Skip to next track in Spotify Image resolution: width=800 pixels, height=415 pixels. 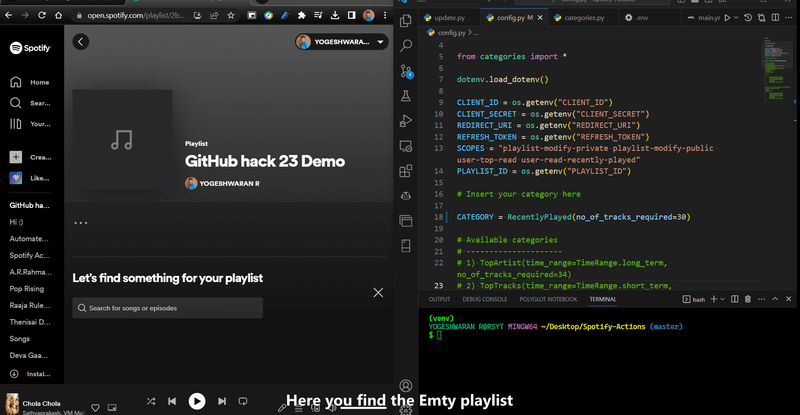click(222, 401)
